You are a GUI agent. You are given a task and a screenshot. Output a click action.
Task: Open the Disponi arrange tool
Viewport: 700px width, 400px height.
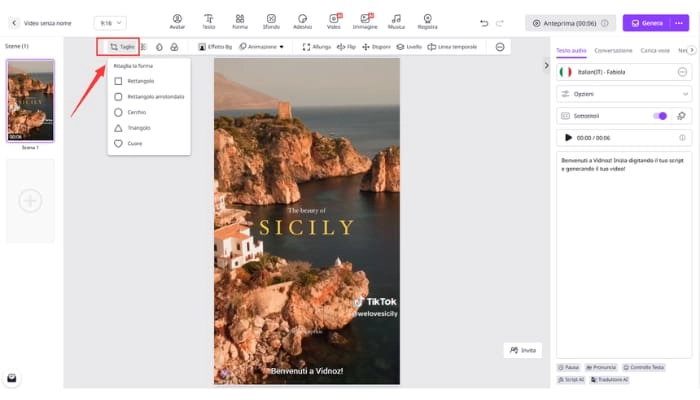click(376, 47)
